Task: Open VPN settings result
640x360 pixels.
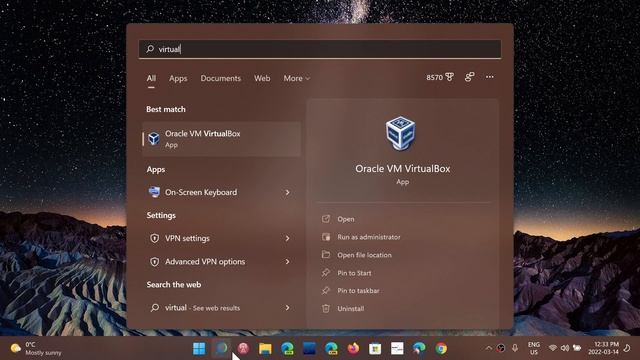Action: (221, 238)
